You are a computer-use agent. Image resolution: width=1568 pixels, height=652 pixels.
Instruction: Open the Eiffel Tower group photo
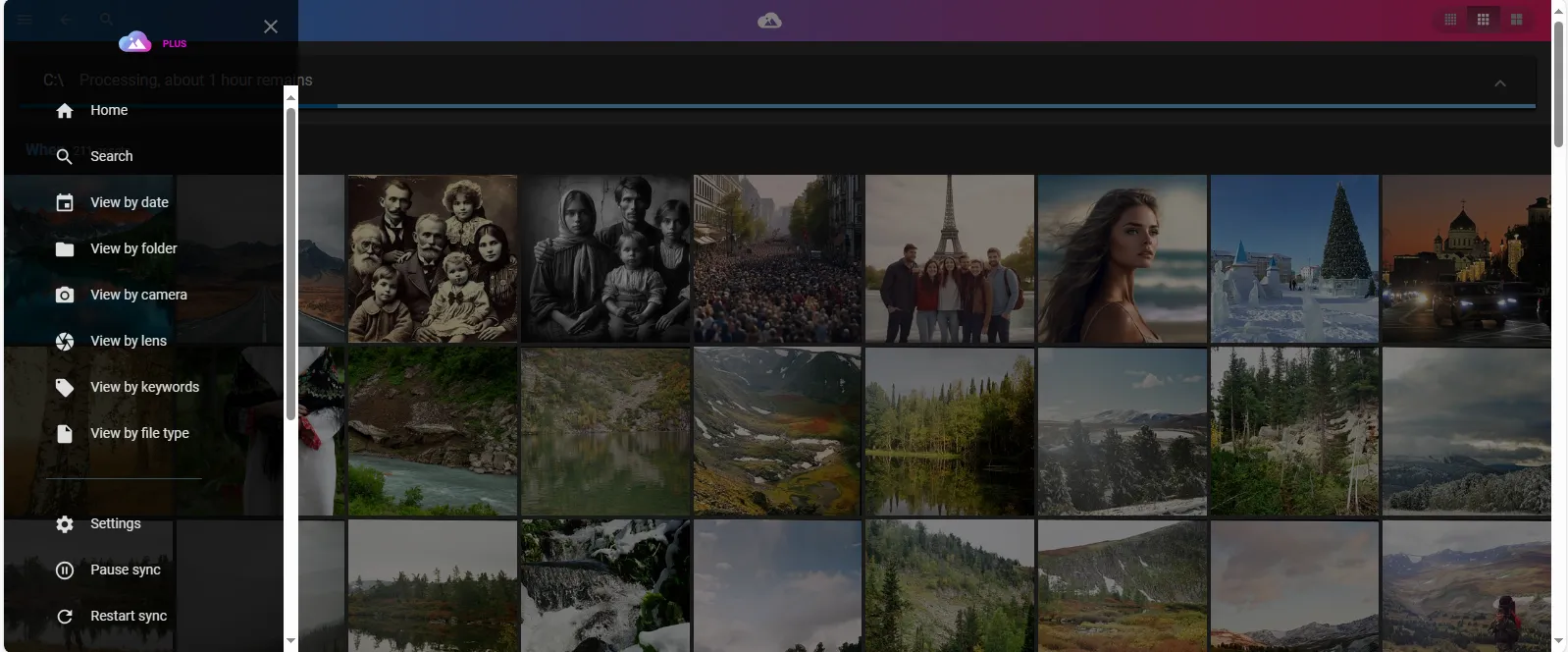[949, 259]
